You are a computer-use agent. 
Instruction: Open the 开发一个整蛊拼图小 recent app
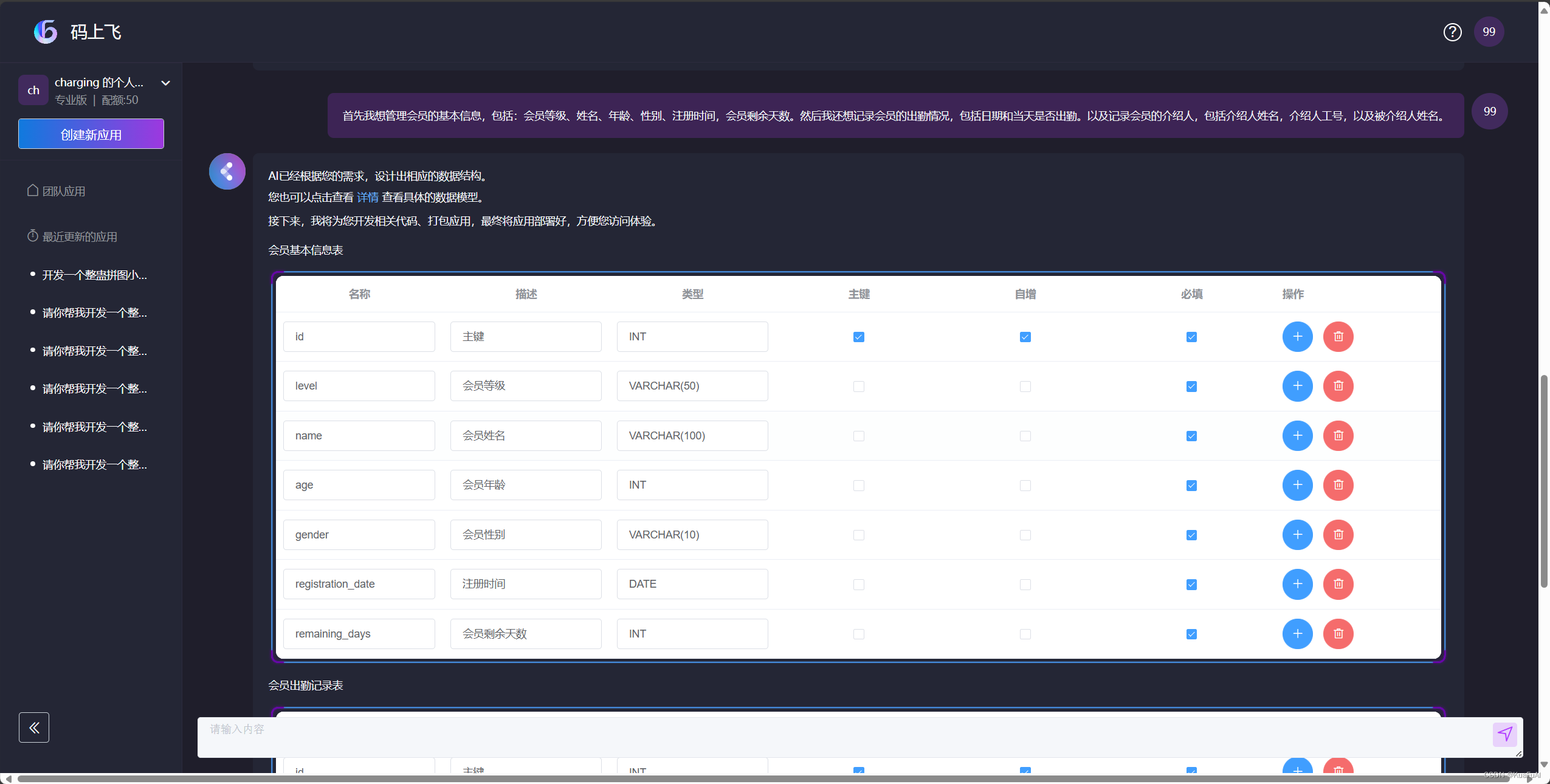[94, 275]
